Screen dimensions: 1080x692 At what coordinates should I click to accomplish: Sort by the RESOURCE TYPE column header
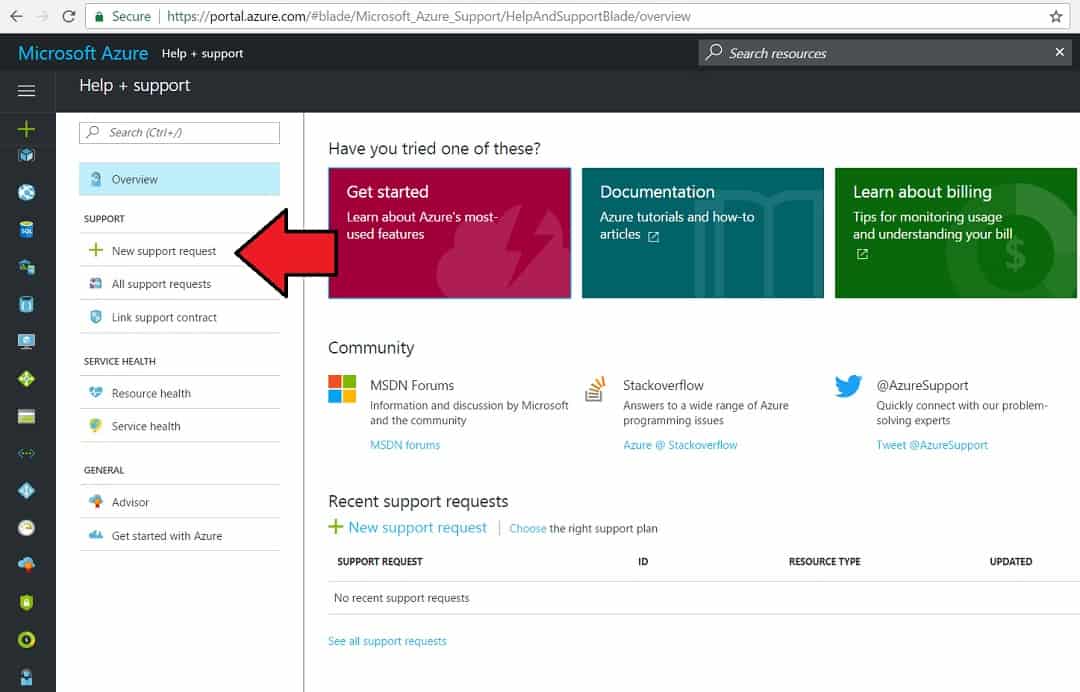pyautogui.click(x=824, y=561)
